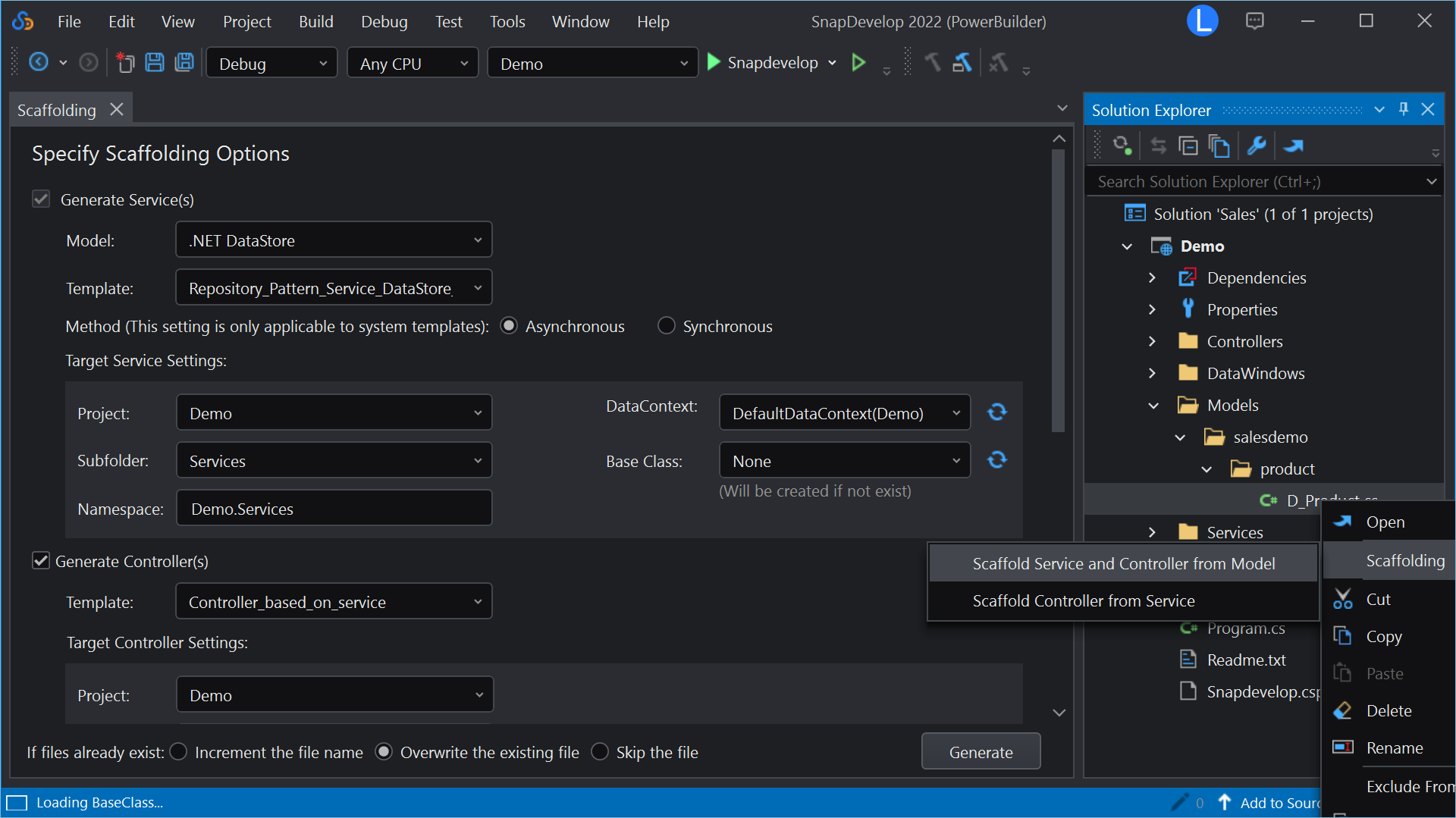Click the Generate button
1456x818 pixels.
[x=981, y=751]
